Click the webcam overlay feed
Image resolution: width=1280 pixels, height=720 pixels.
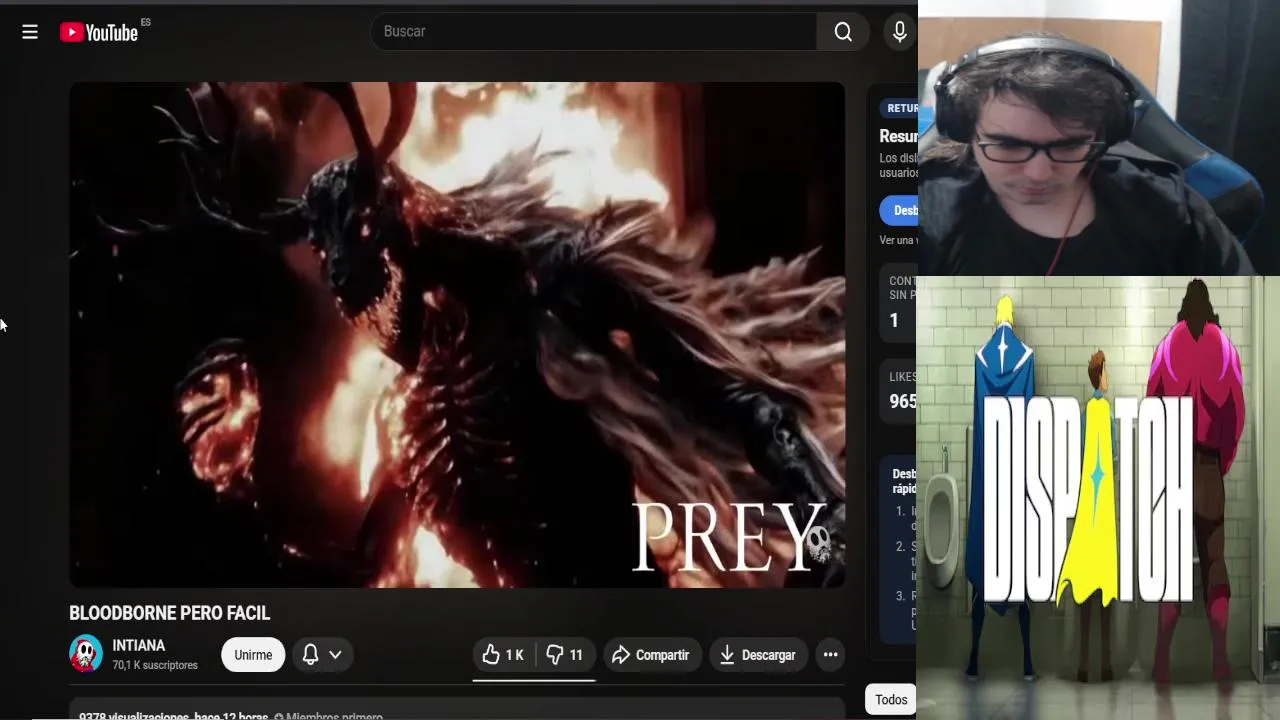(x=1098, y=138)
